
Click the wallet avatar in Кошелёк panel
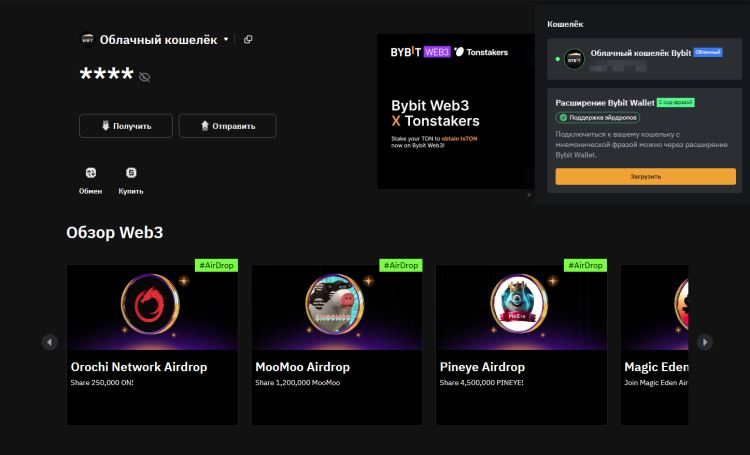(x=574, y=59)
